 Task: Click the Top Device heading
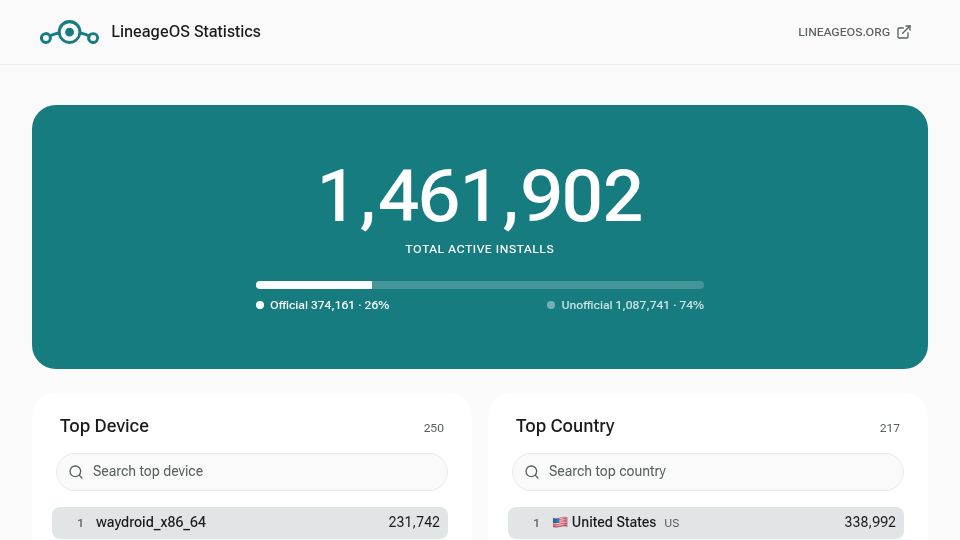coord(104,426)
